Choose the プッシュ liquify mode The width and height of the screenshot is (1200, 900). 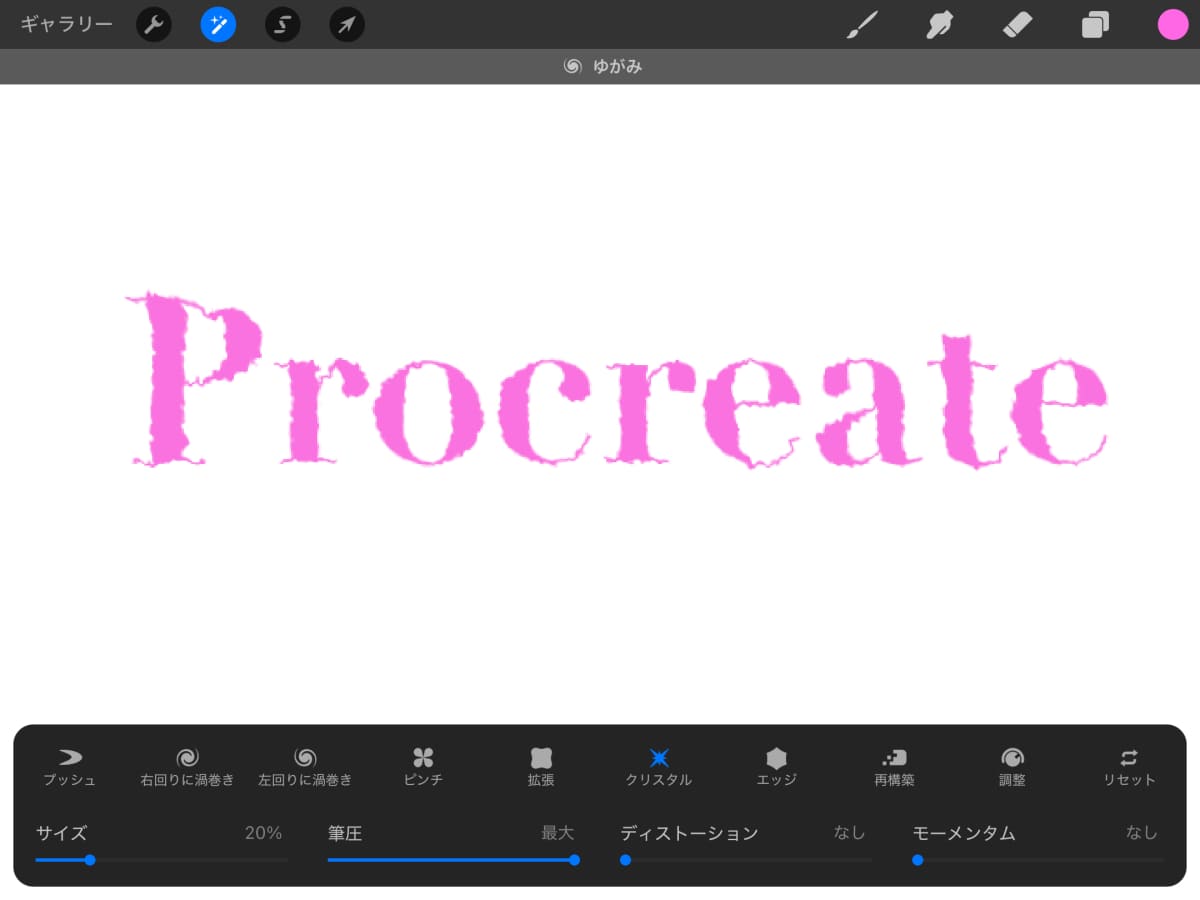tap(70, 767)
